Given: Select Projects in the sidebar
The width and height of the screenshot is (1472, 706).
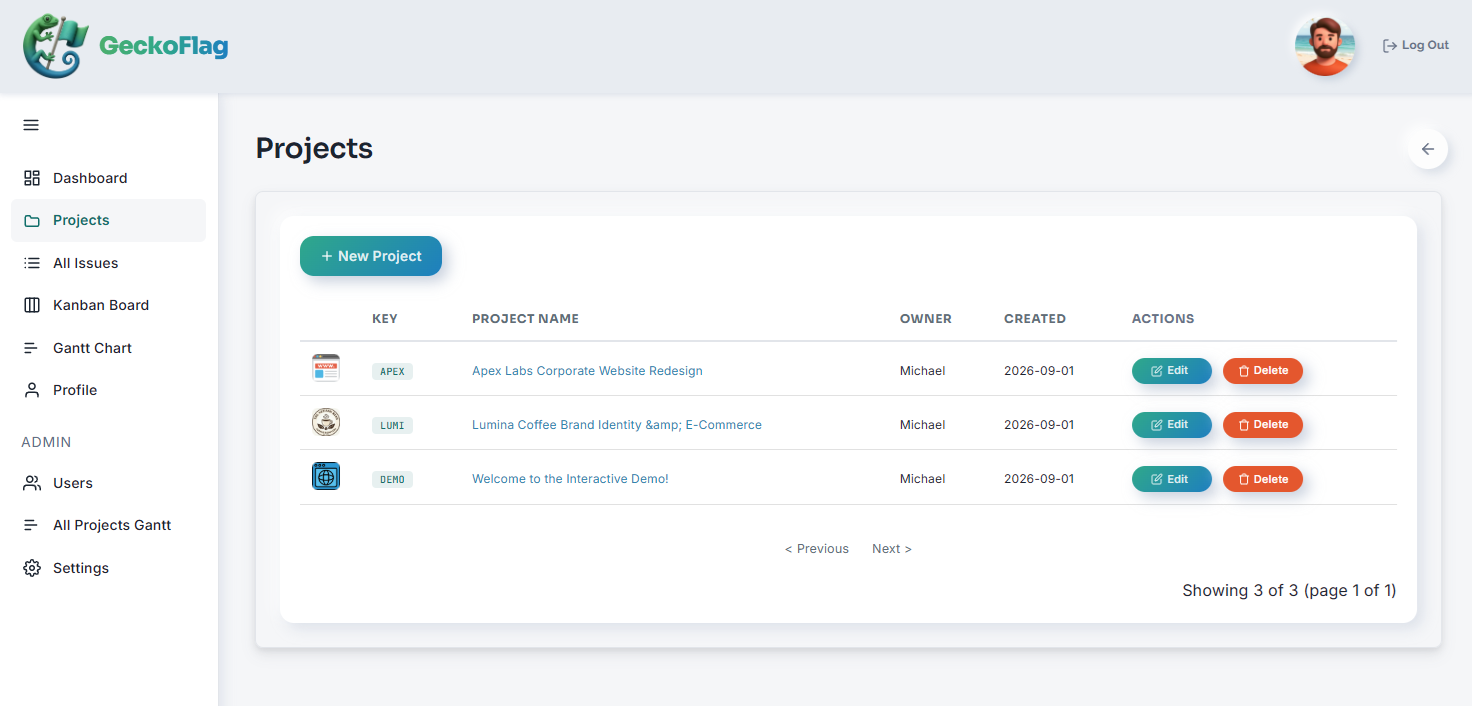Looking at the screenshot, I should pyautogui.click(x=108, y=220).
